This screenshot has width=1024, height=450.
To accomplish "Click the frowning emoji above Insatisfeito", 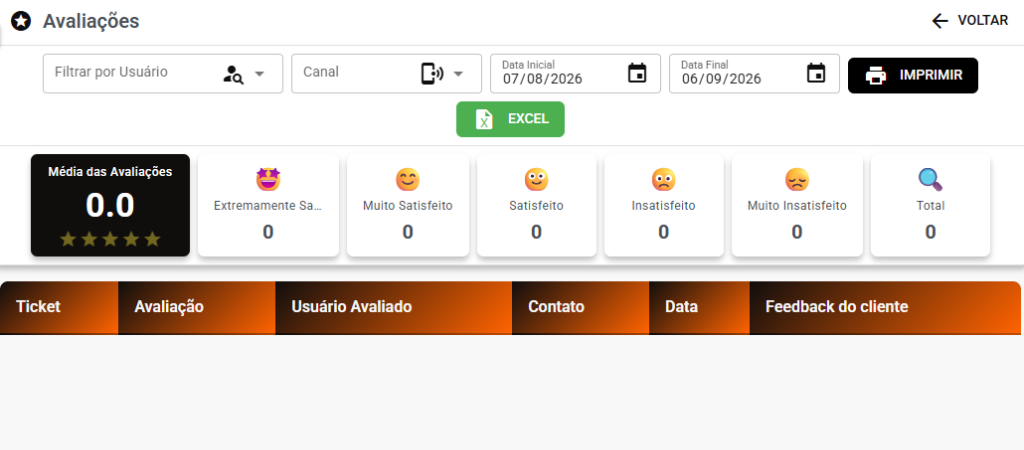I will (664, 179).
